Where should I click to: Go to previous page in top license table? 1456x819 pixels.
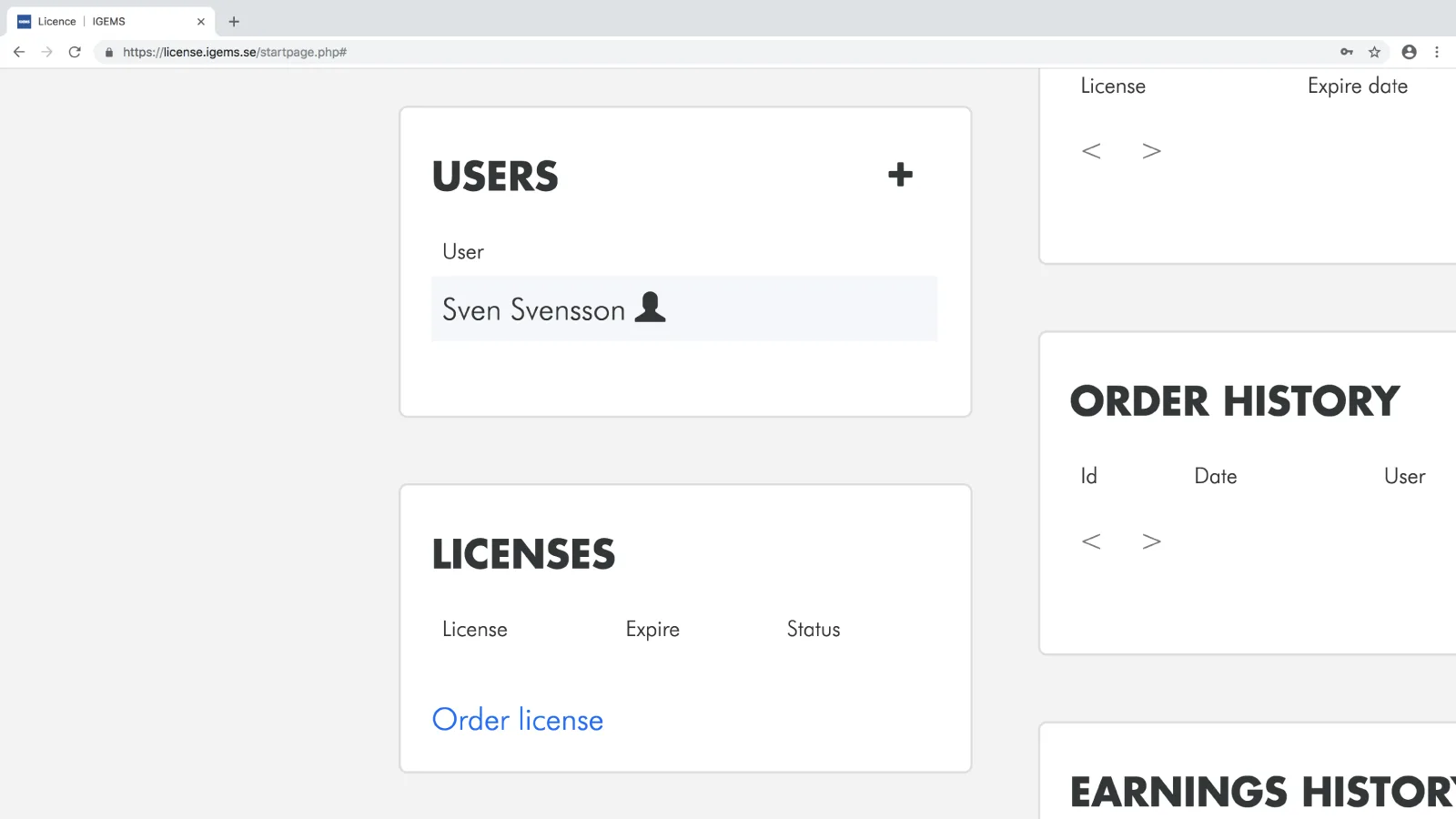click(1091, 151)
